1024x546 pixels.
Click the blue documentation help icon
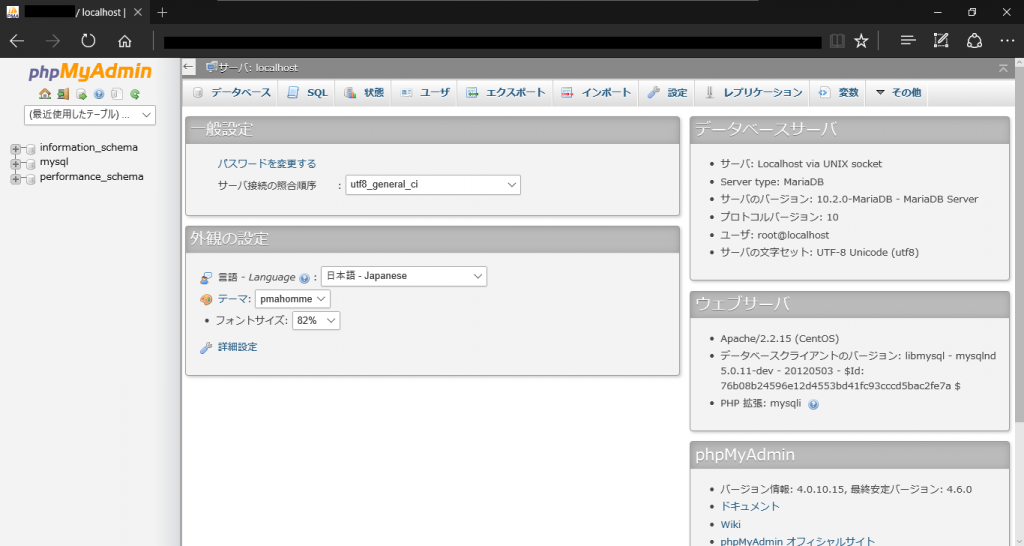(x=99, y=94)
